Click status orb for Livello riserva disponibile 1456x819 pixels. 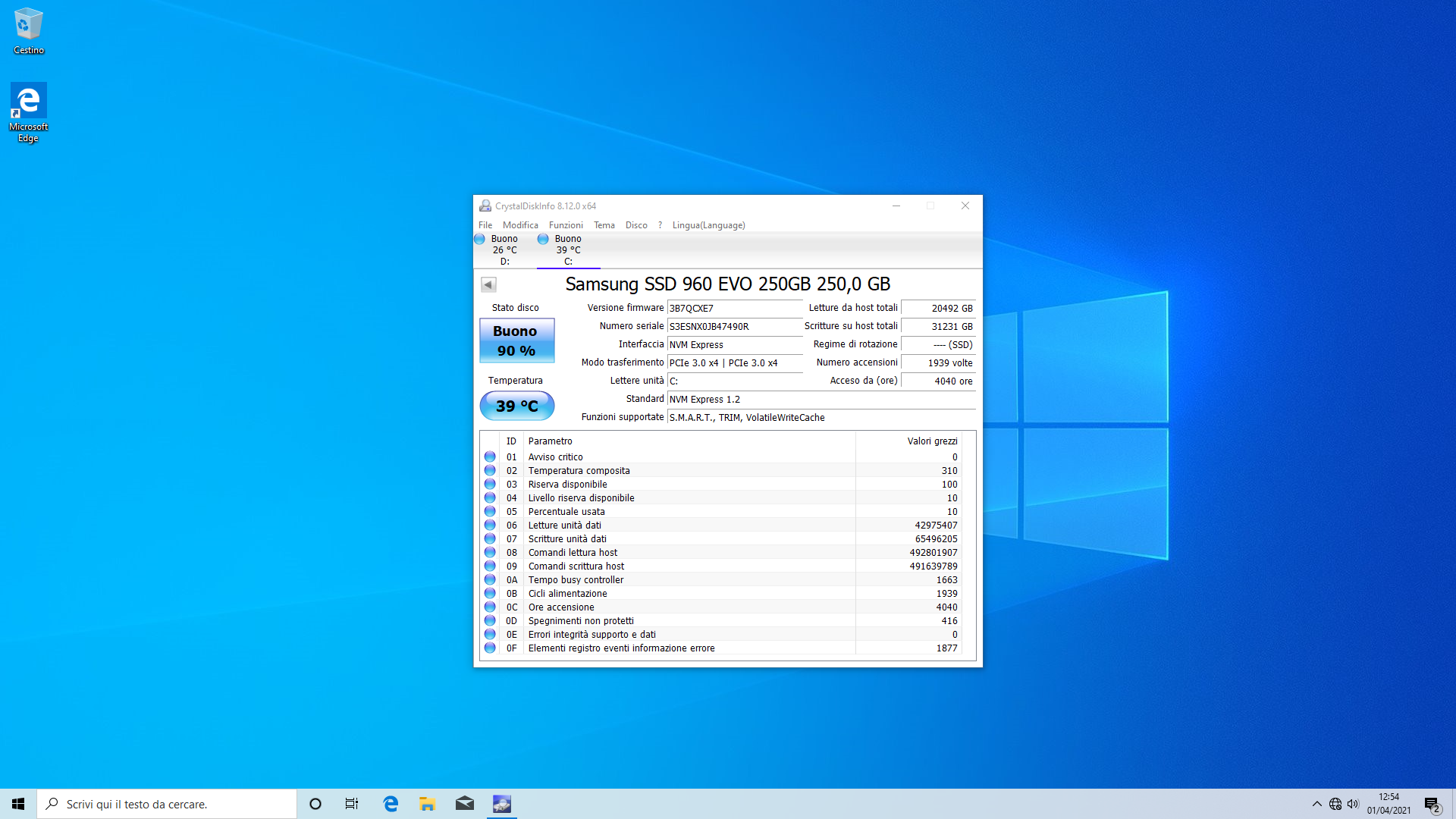point(490,498)
